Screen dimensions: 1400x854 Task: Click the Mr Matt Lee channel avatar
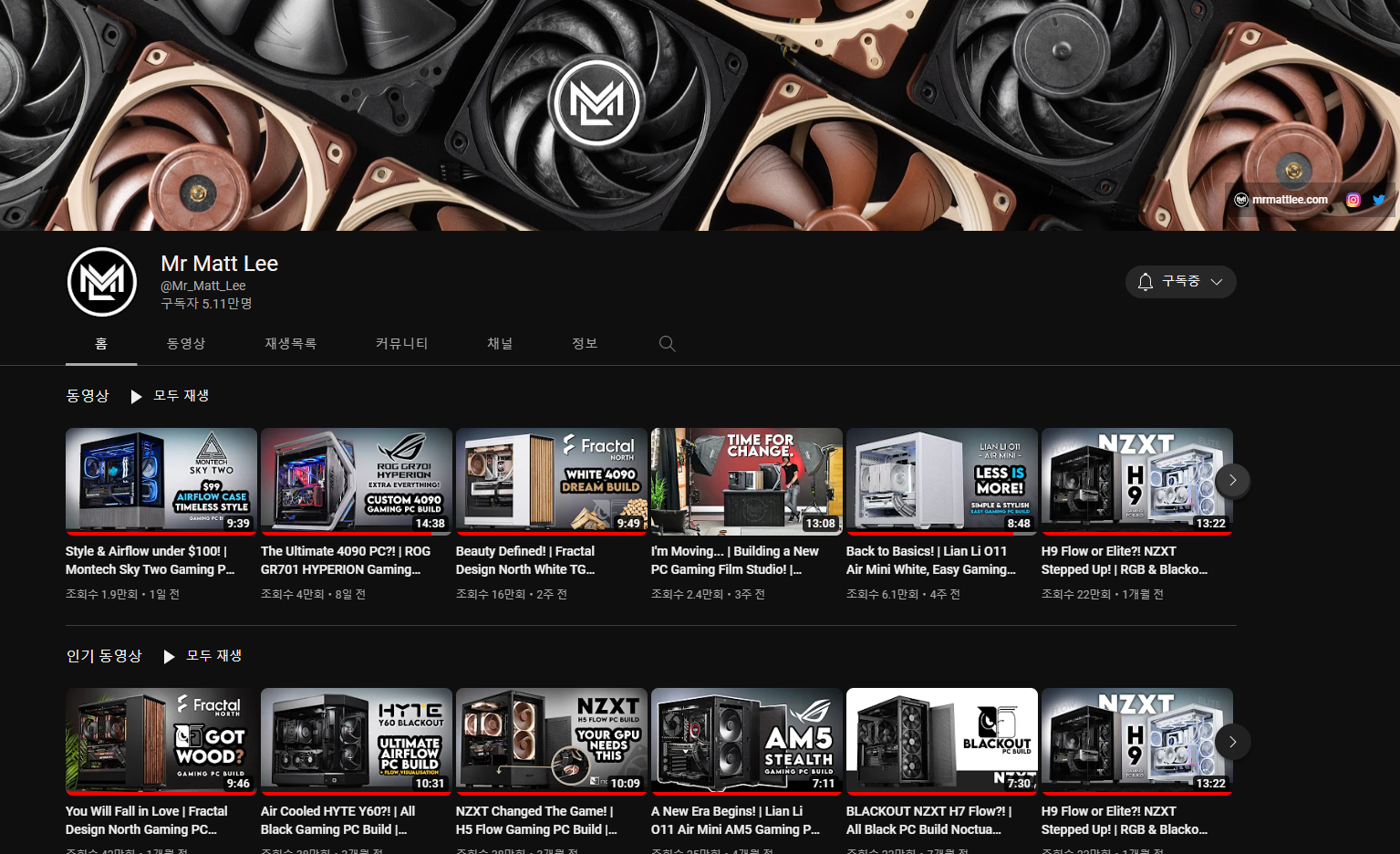102,282
